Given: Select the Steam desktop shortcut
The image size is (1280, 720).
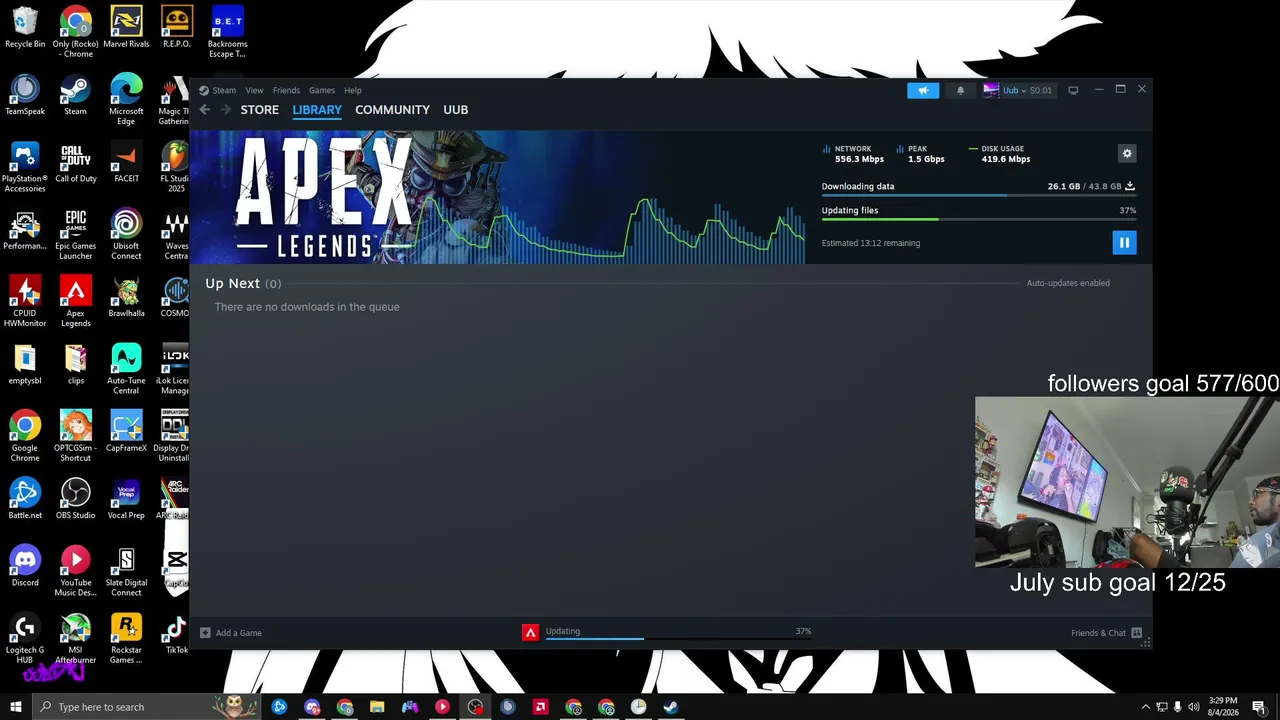Looking at the screenshot, I should pos(75,96).
